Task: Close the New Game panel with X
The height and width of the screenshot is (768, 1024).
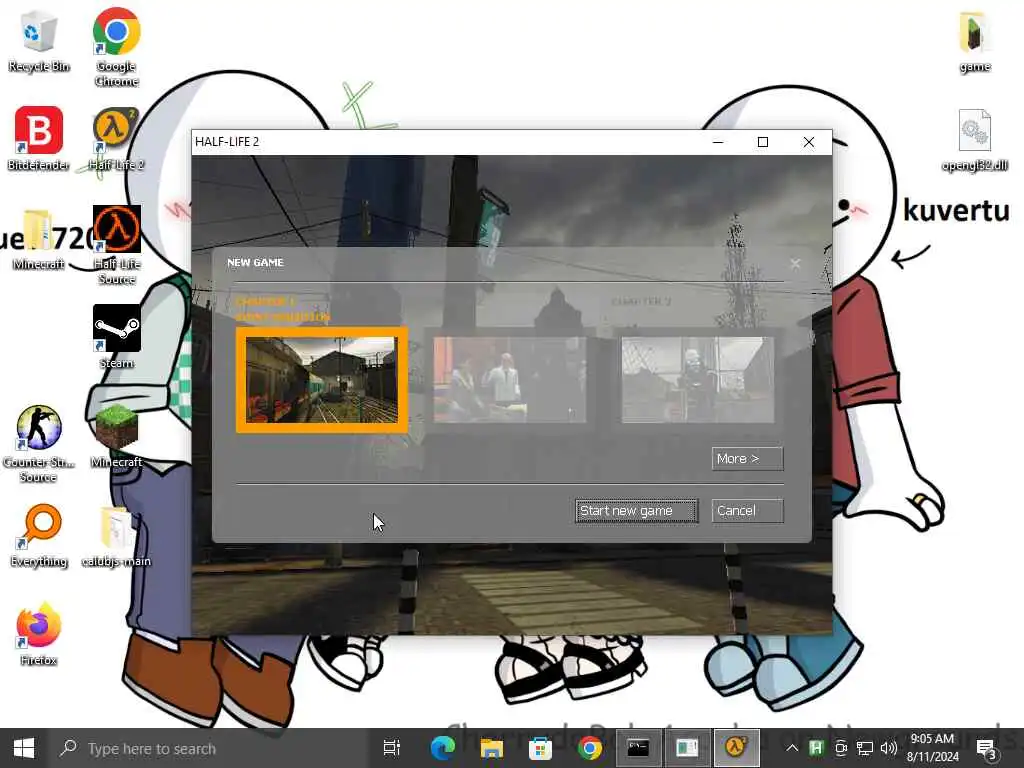Action: pyautogui.click(x=795, y=263)
